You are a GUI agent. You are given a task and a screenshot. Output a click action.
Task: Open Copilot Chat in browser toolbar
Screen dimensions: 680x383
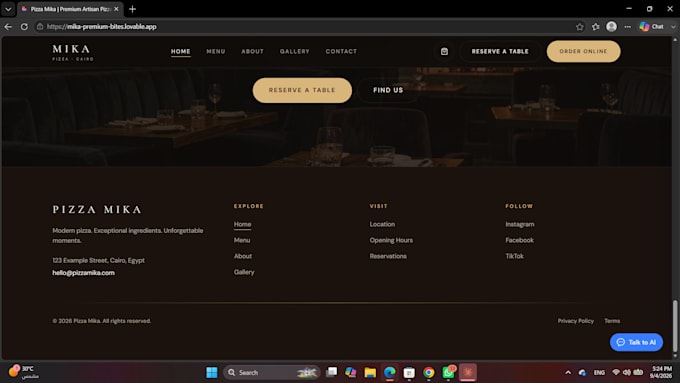[652, 26]
